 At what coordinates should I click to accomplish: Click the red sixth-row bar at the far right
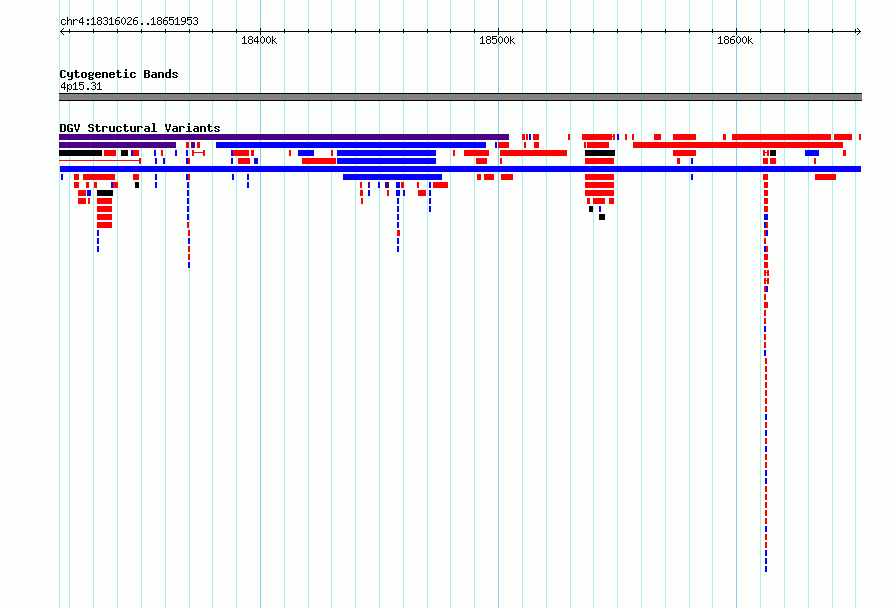(x=825, y=177)
